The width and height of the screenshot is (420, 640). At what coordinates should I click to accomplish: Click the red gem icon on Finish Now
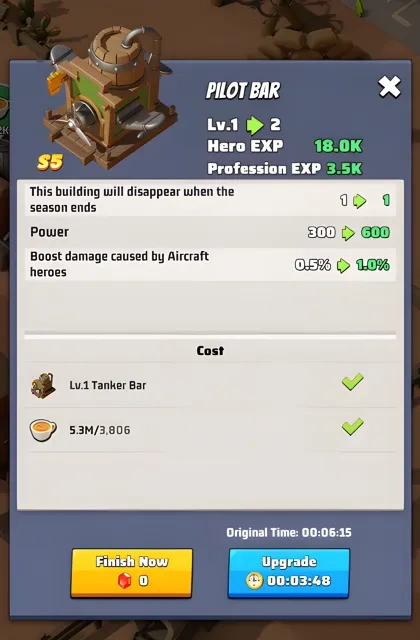[x=124, y=580]
